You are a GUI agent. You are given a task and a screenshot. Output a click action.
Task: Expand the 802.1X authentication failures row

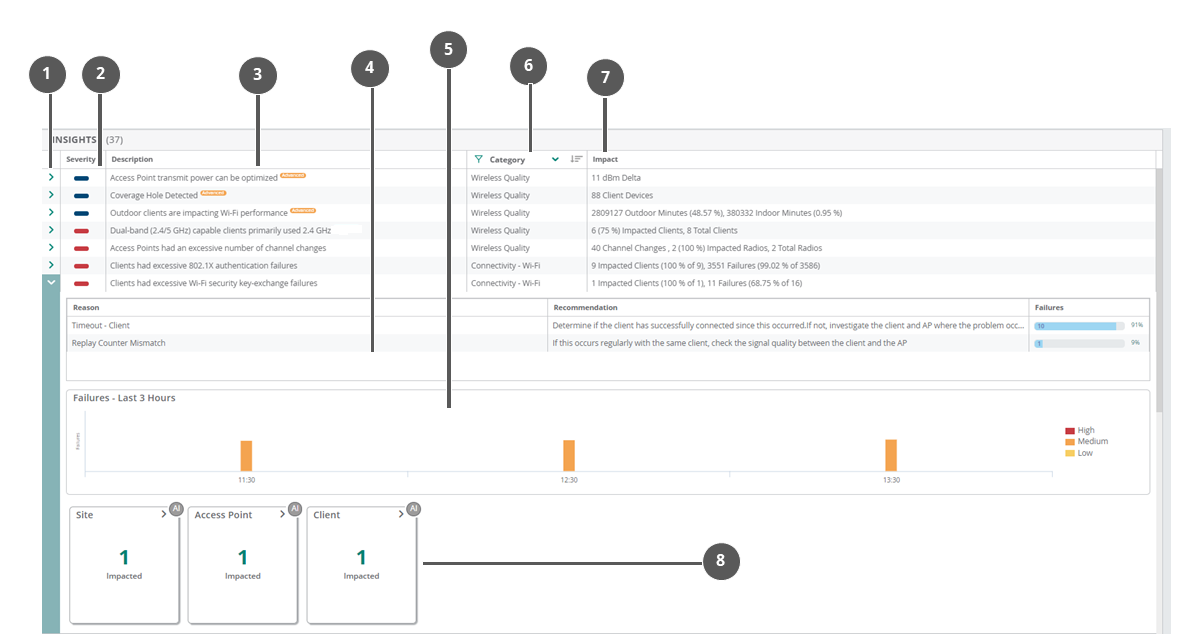[51, 265]
